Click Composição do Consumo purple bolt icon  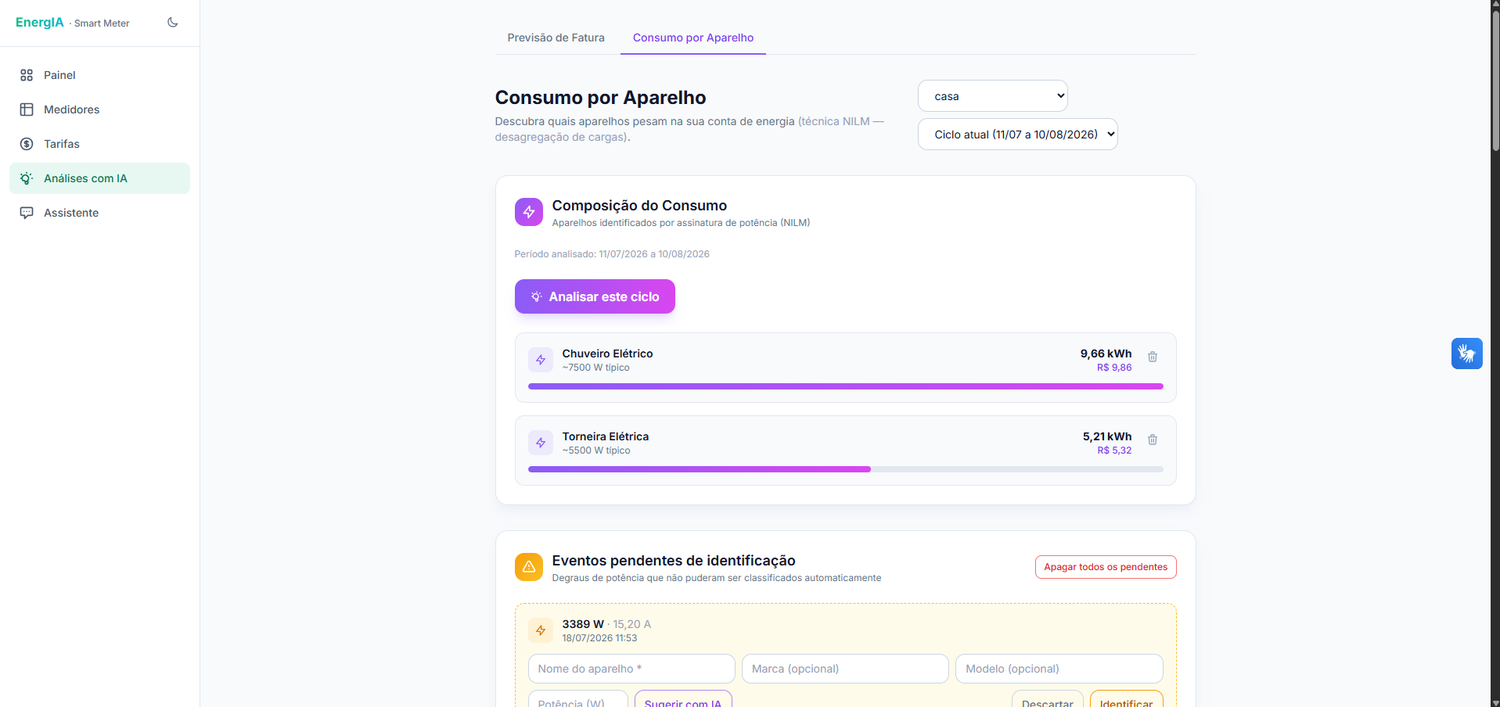[529, 212]
